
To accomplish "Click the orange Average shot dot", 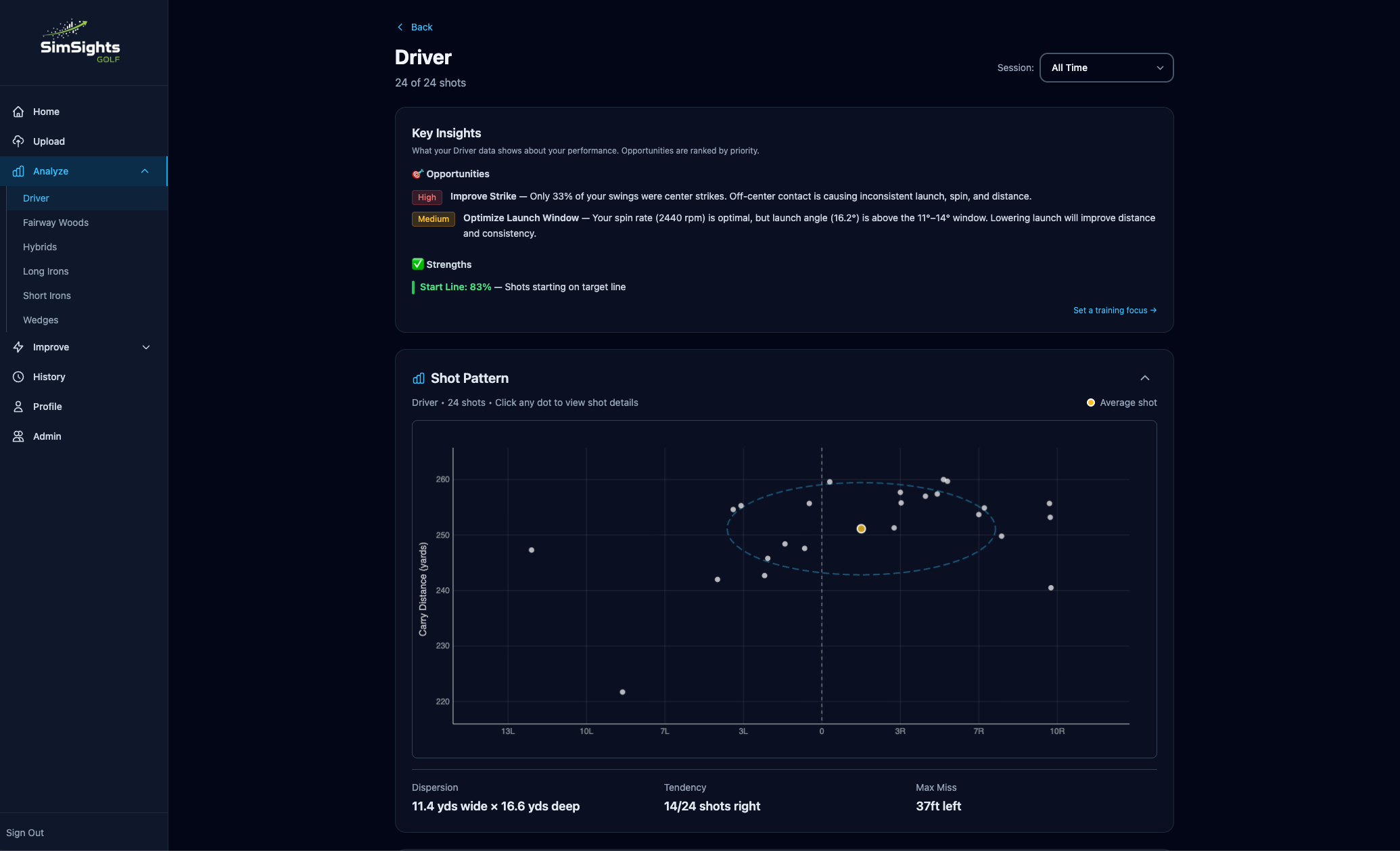I will (x=861, y=528).
